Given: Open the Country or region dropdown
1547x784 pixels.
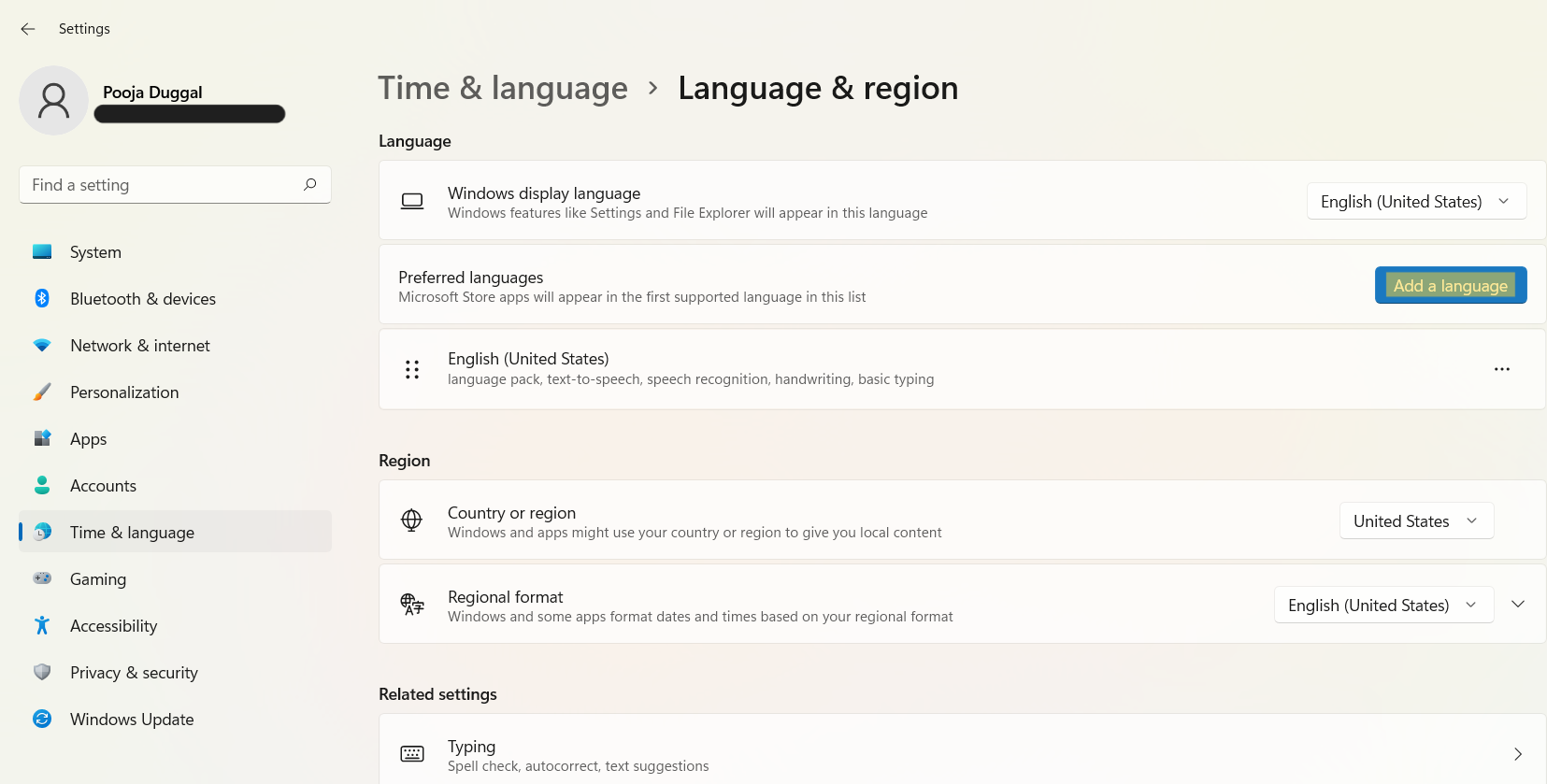Looking at the screenshot, I should (x=1415, y=521).
